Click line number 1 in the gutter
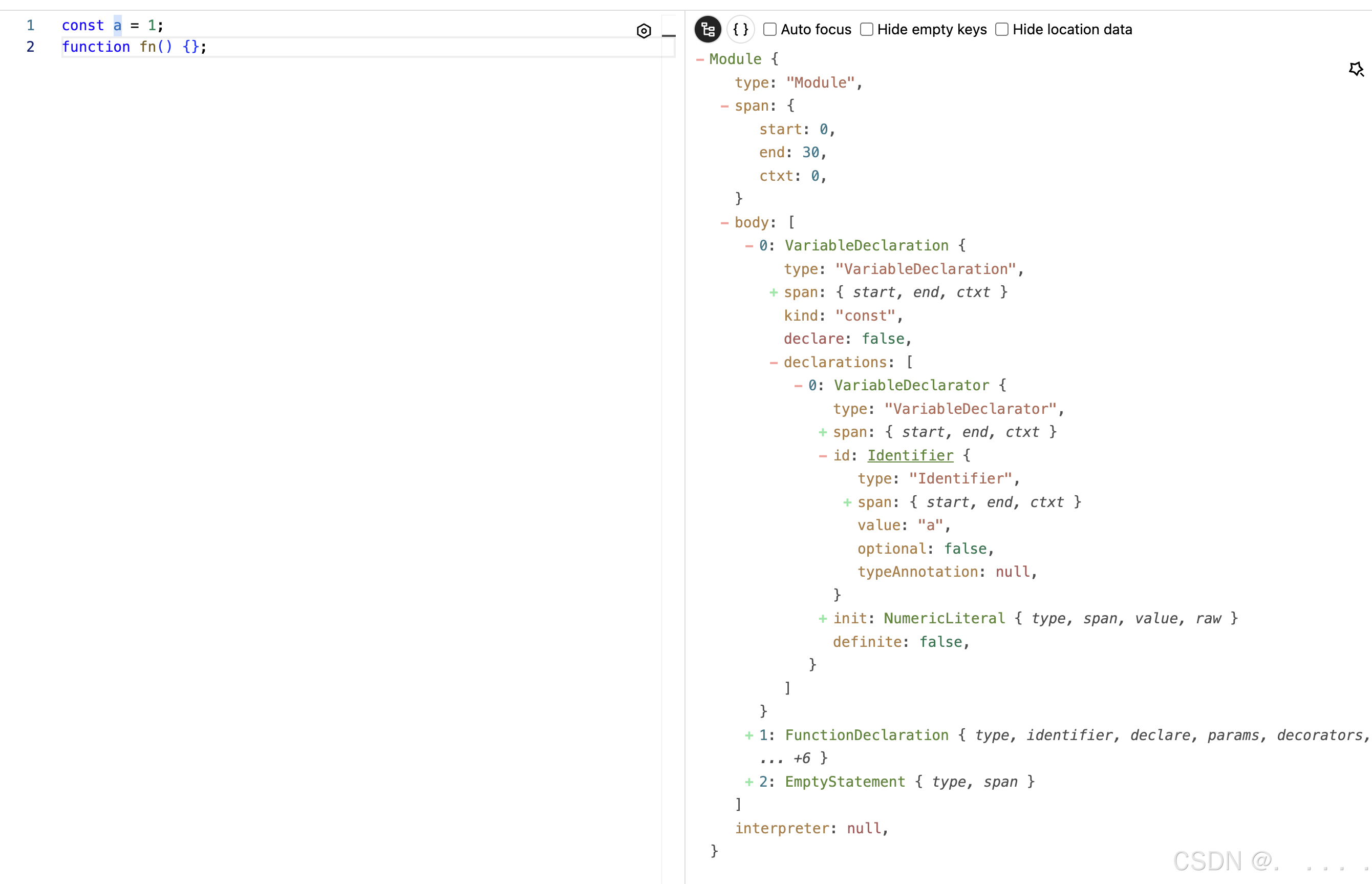The height and width of the screenshot is (884, 1372). (x=30, y=25)
